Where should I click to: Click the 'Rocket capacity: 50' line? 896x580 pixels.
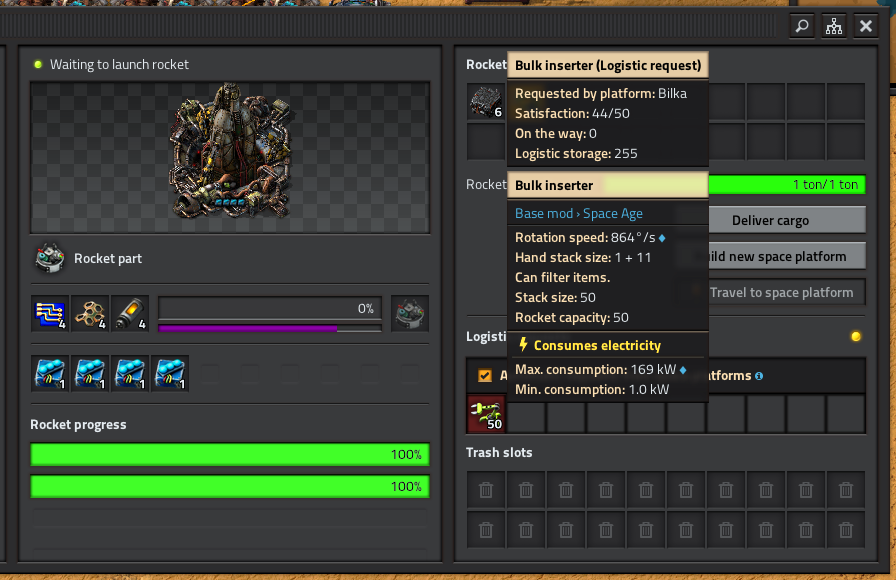571,318
